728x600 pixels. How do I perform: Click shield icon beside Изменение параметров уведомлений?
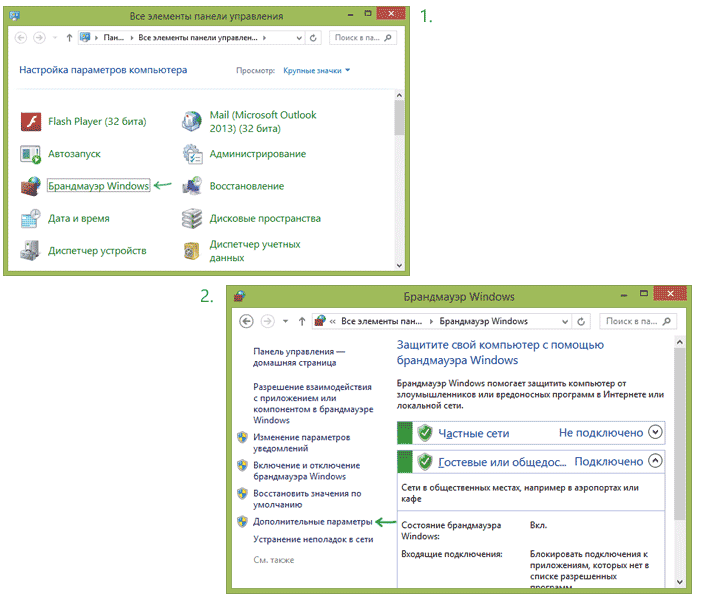pyautogui.click(x=242, y=437)
